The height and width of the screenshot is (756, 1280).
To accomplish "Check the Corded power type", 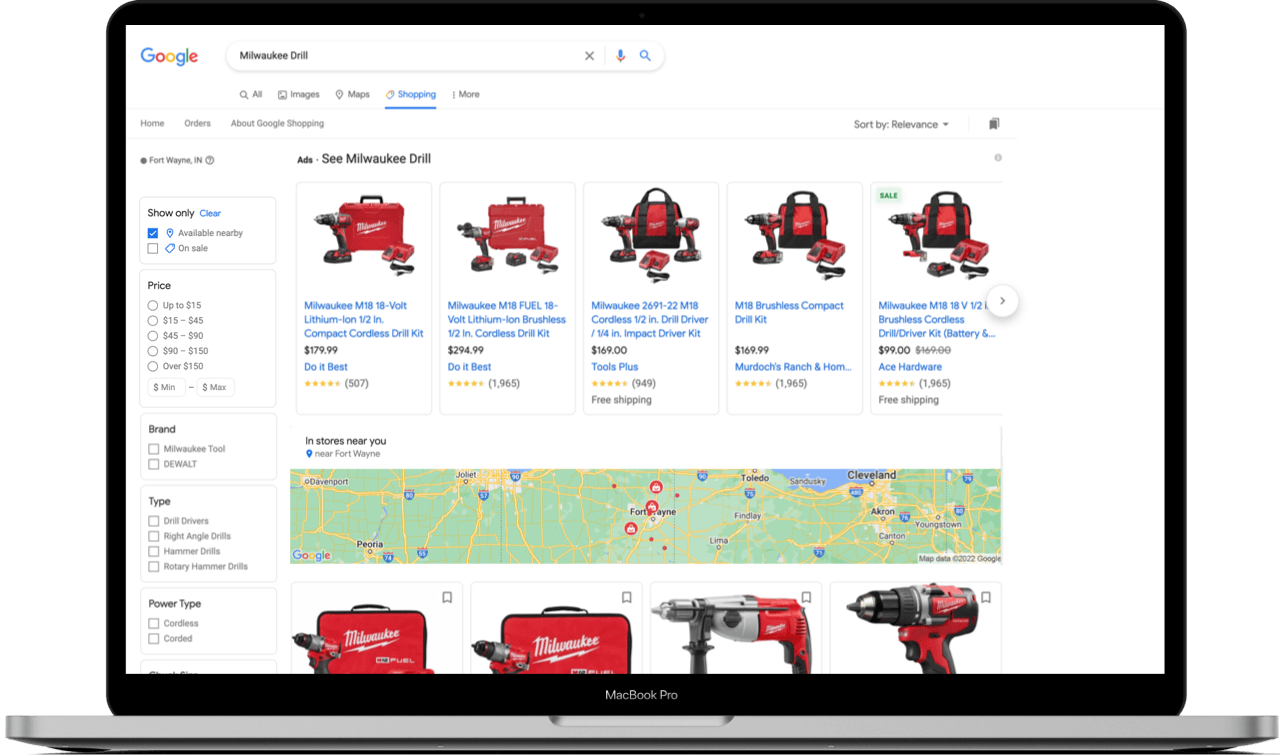I will [x=153, y=638].
